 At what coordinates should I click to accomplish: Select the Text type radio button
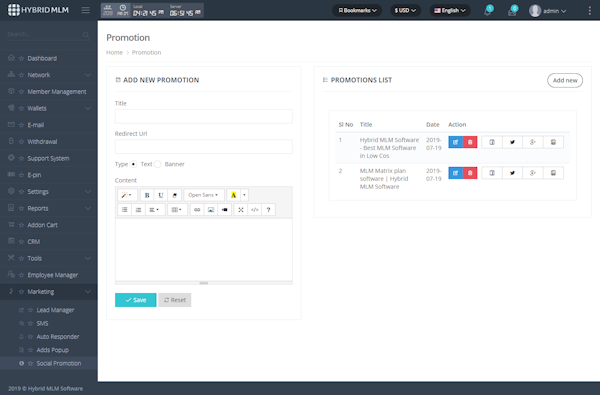133,164
